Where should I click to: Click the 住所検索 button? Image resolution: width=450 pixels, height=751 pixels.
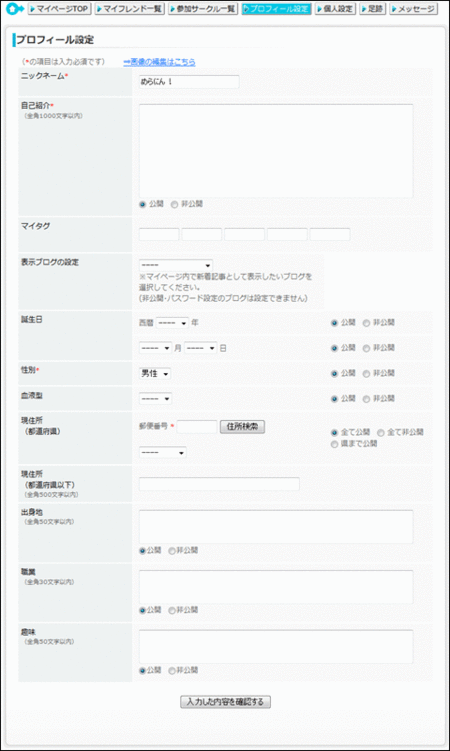coord(242,427)
